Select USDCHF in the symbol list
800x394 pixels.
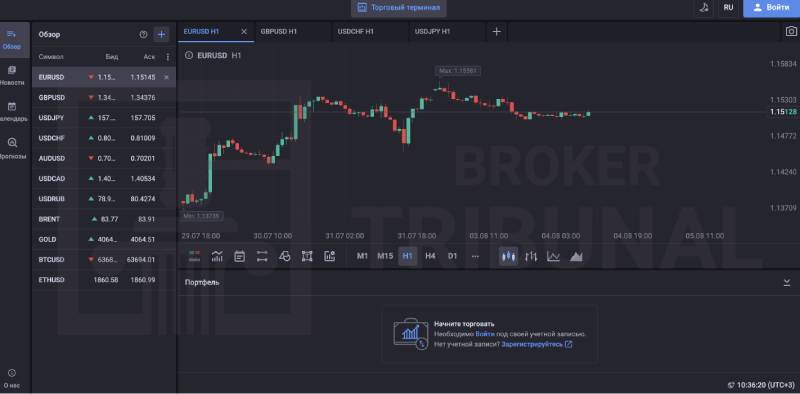(104, 138)
